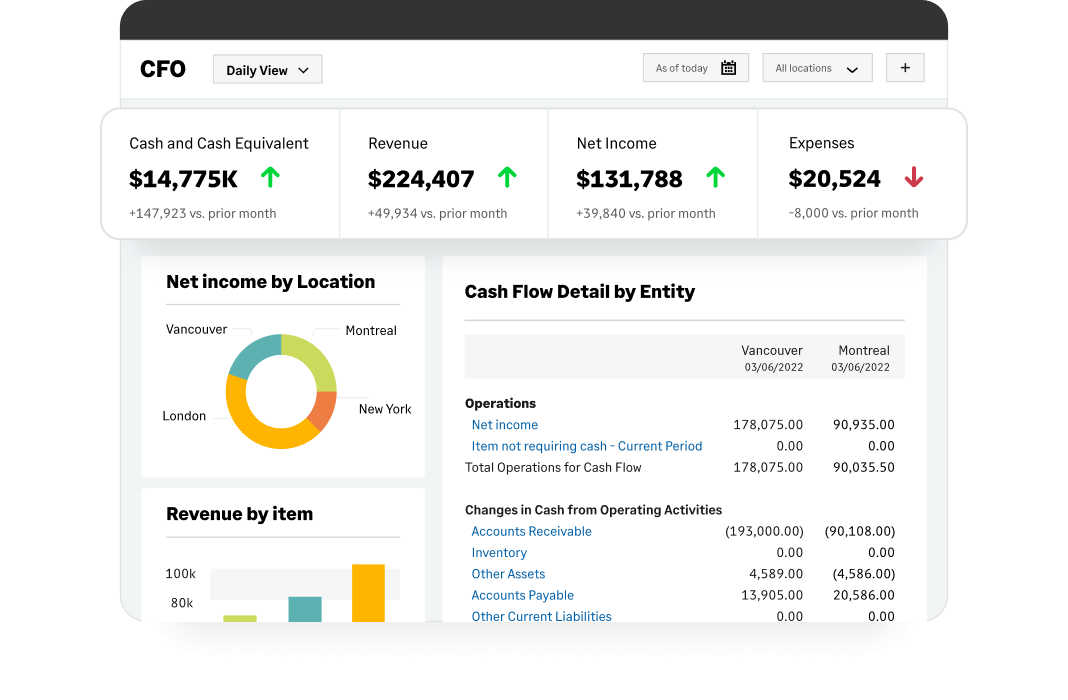Screen dimensions: 1068x700
Task: Open the Daily View dropdown
Action: click(x=267, y=69)
